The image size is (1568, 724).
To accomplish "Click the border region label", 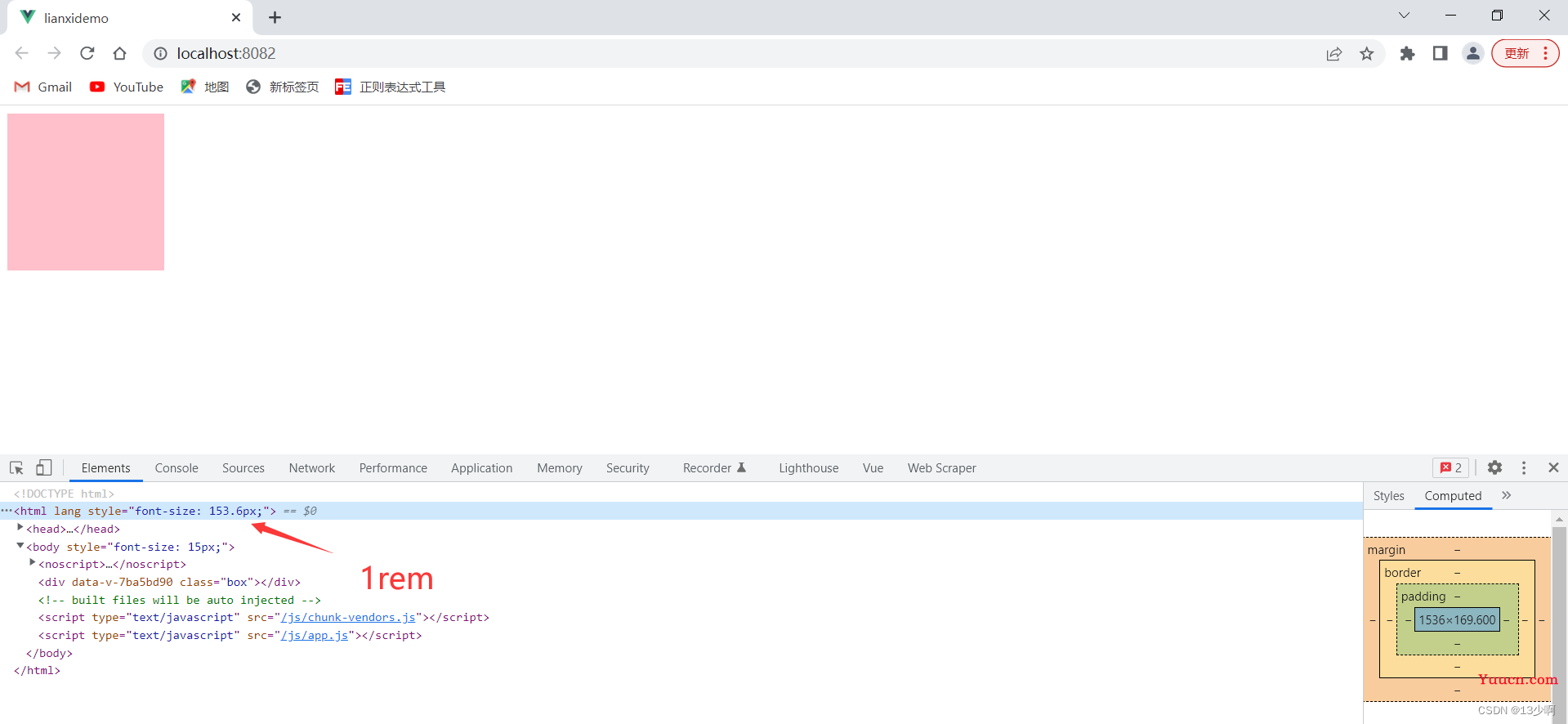I will (x=1402, y=573).
